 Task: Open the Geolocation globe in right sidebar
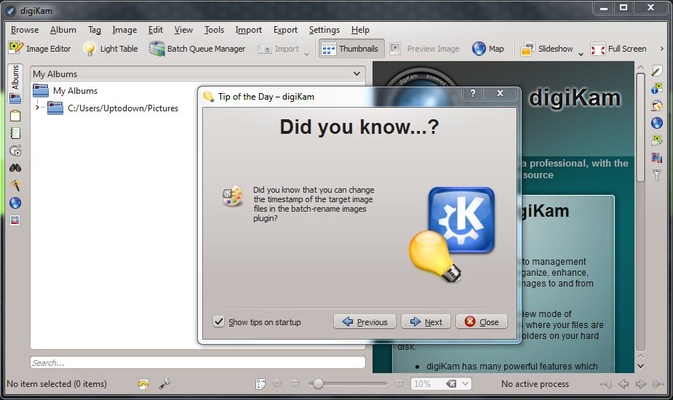click(657, 123)
